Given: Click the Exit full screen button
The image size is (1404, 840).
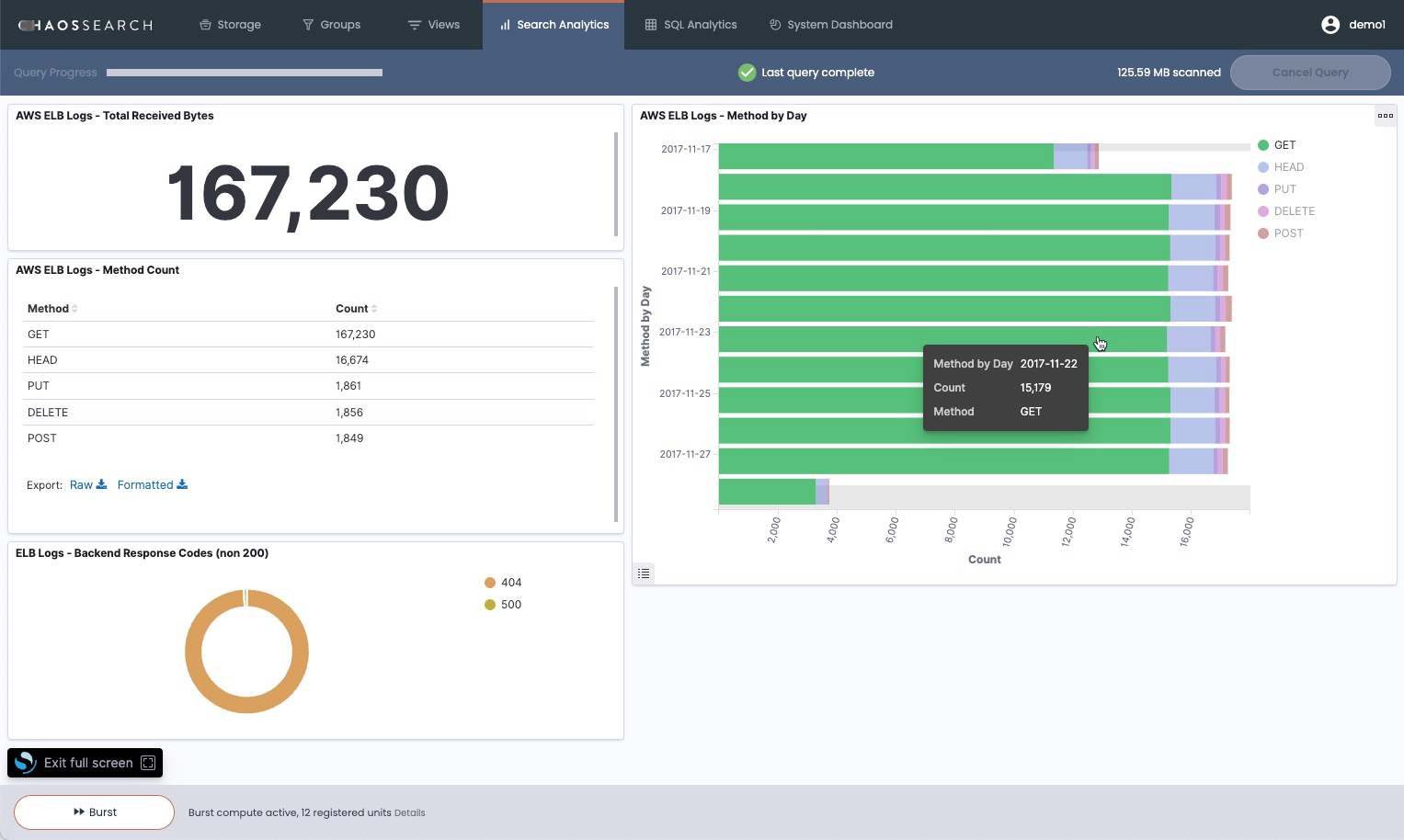Looking at the screenshot, I should [85, 763].
